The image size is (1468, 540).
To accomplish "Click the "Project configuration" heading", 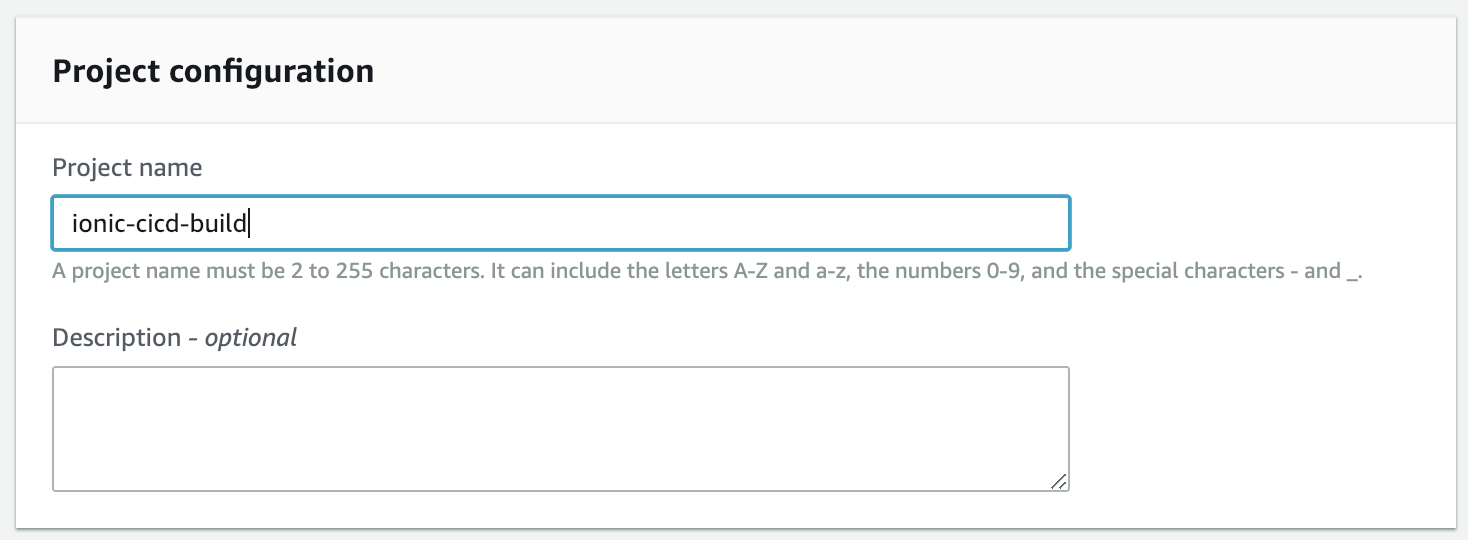I will click(213, 72).
